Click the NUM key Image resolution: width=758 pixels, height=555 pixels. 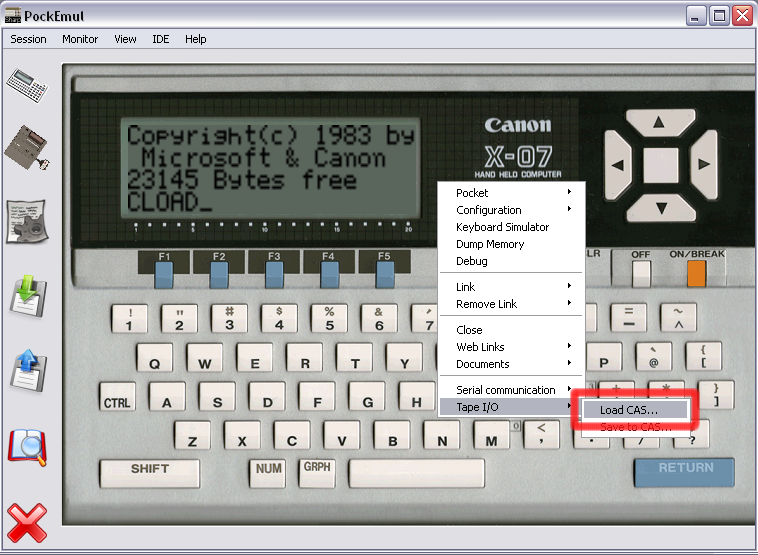coord(267,473)
